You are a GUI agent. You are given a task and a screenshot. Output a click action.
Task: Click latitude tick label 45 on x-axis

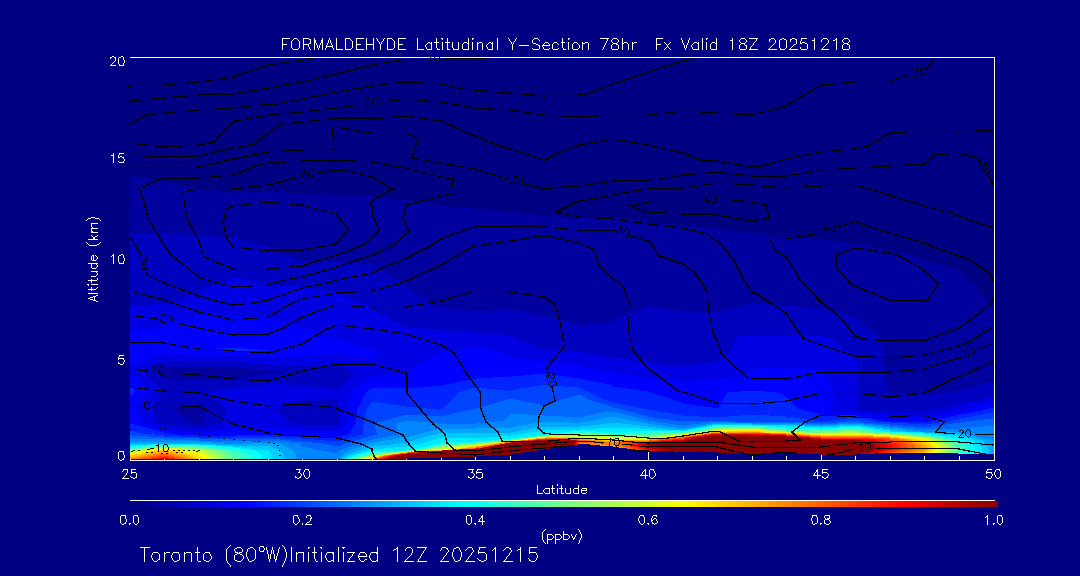(x=821, y=473)
